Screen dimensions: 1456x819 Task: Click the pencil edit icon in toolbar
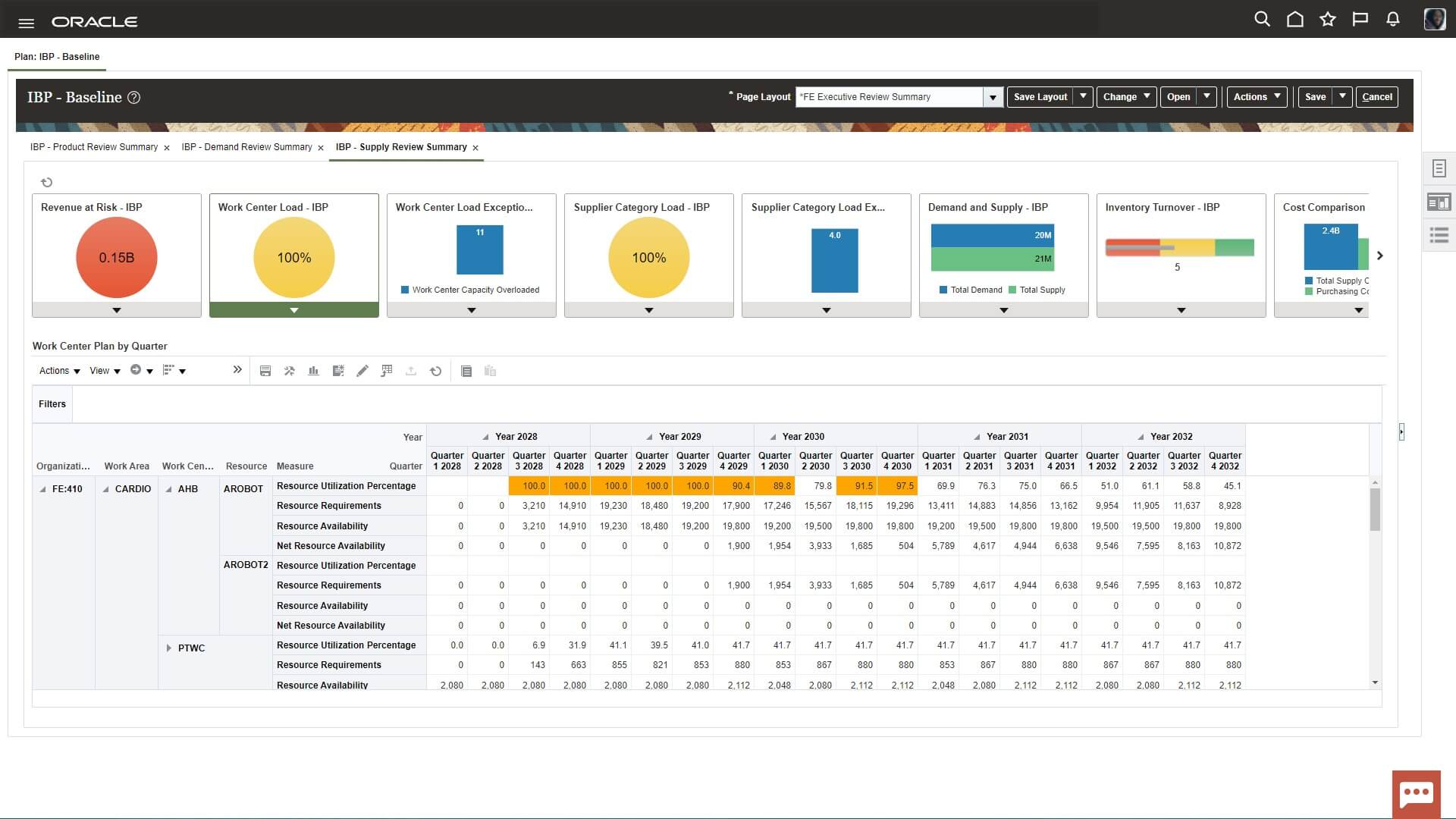pyautogui.click(x=362, y=371)
